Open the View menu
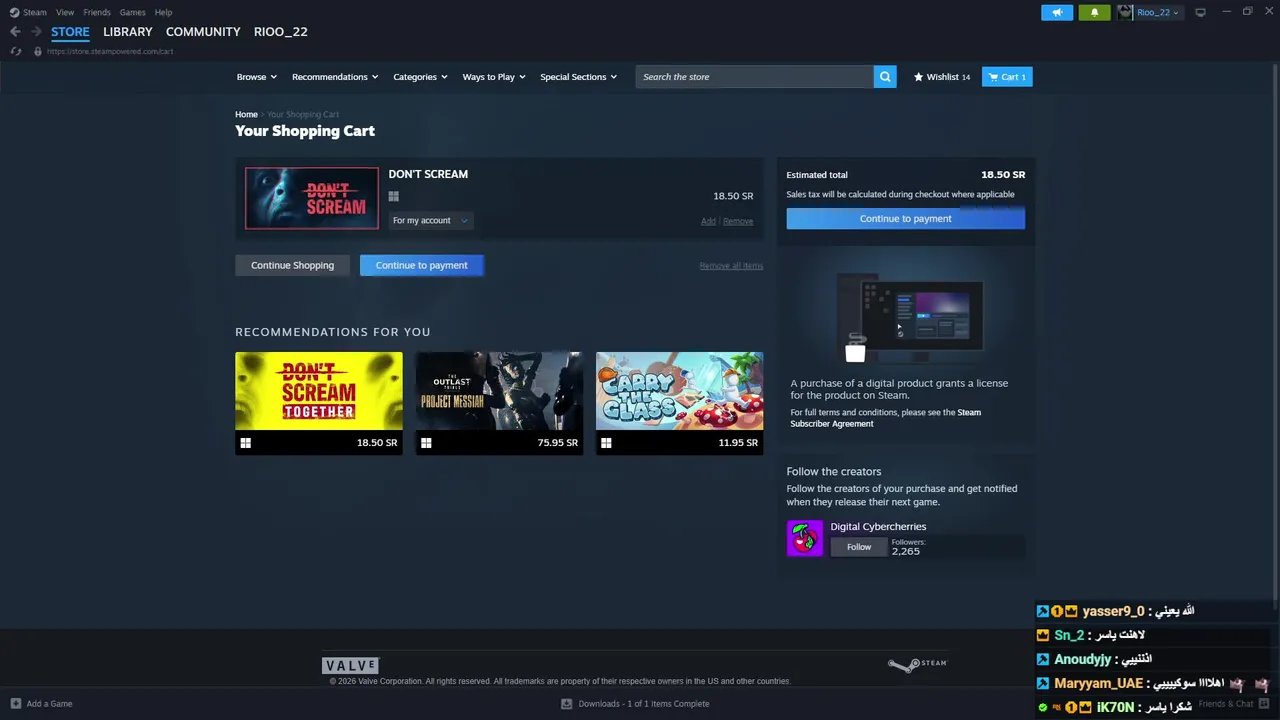The width and height of the screenshot is (1280, 720). tap(65, 12)
